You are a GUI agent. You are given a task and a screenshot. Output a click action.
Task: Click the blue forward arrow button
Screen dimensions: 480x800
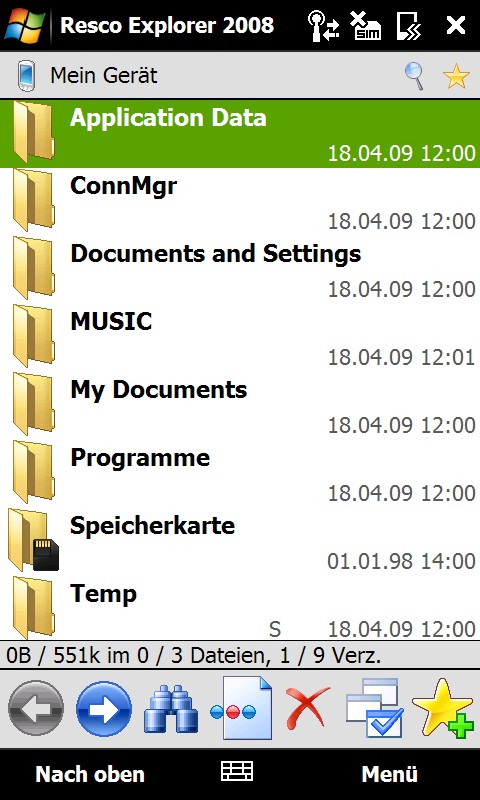(x=104, y=708)
